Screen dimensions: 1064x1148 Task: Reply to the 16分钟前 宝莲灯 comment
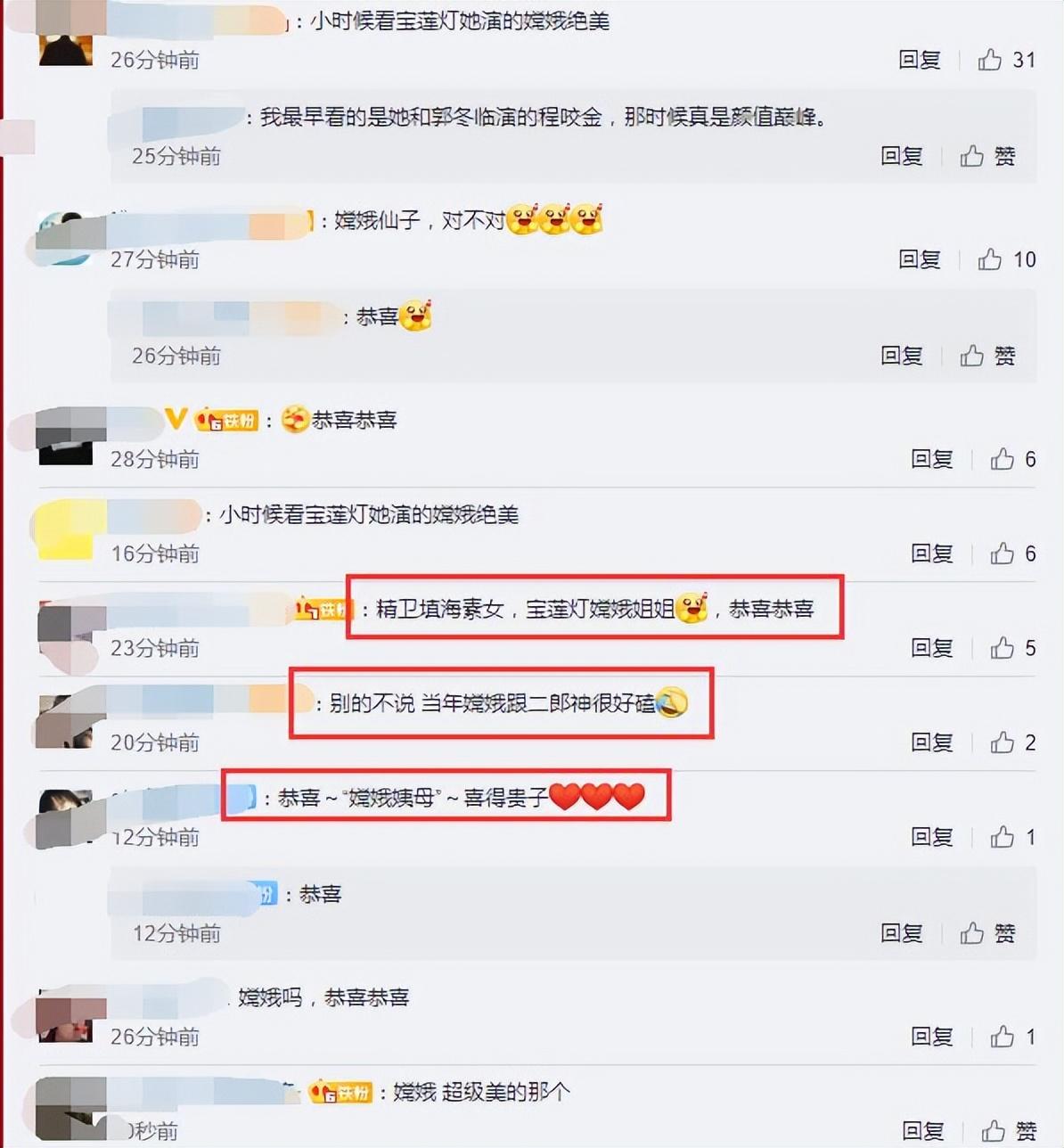(931, 553)
